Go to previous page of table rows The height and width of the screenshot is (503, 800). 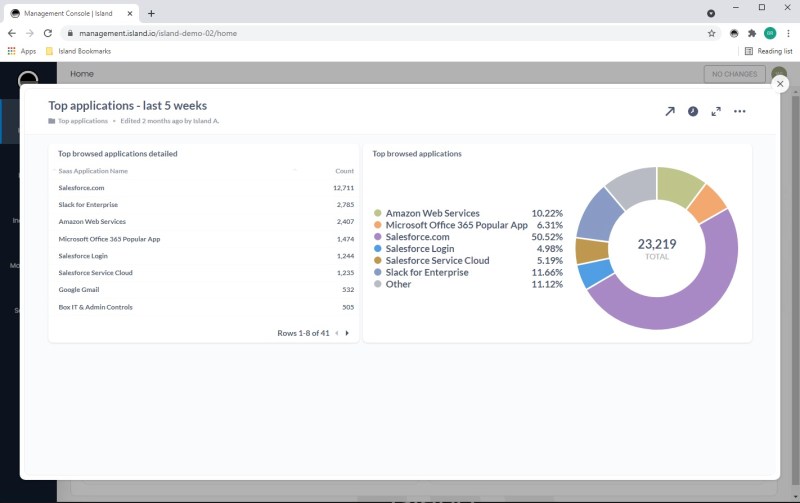pos(337,333)
